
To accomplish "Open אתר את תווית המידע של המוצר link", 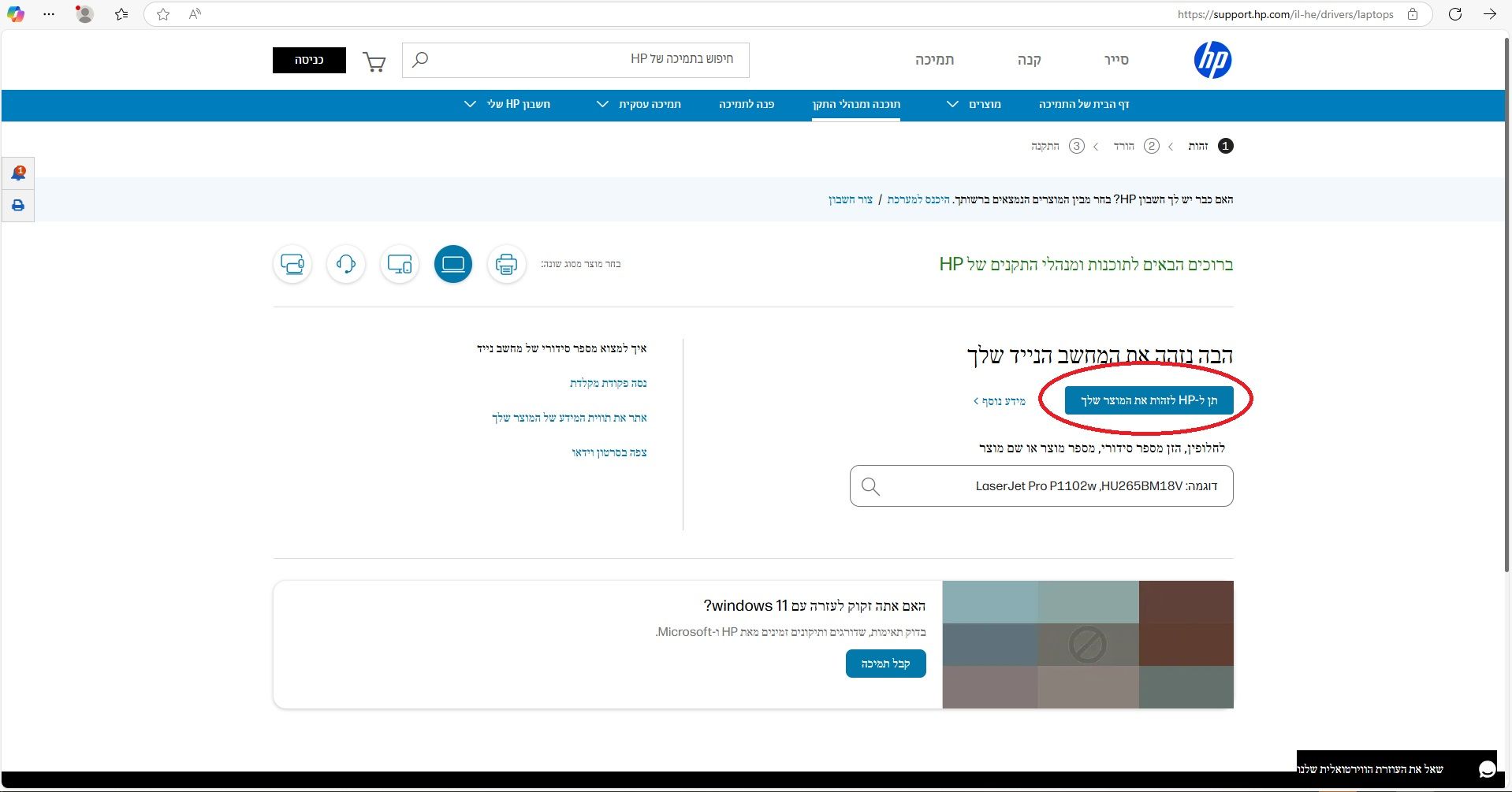I will 569,418.
